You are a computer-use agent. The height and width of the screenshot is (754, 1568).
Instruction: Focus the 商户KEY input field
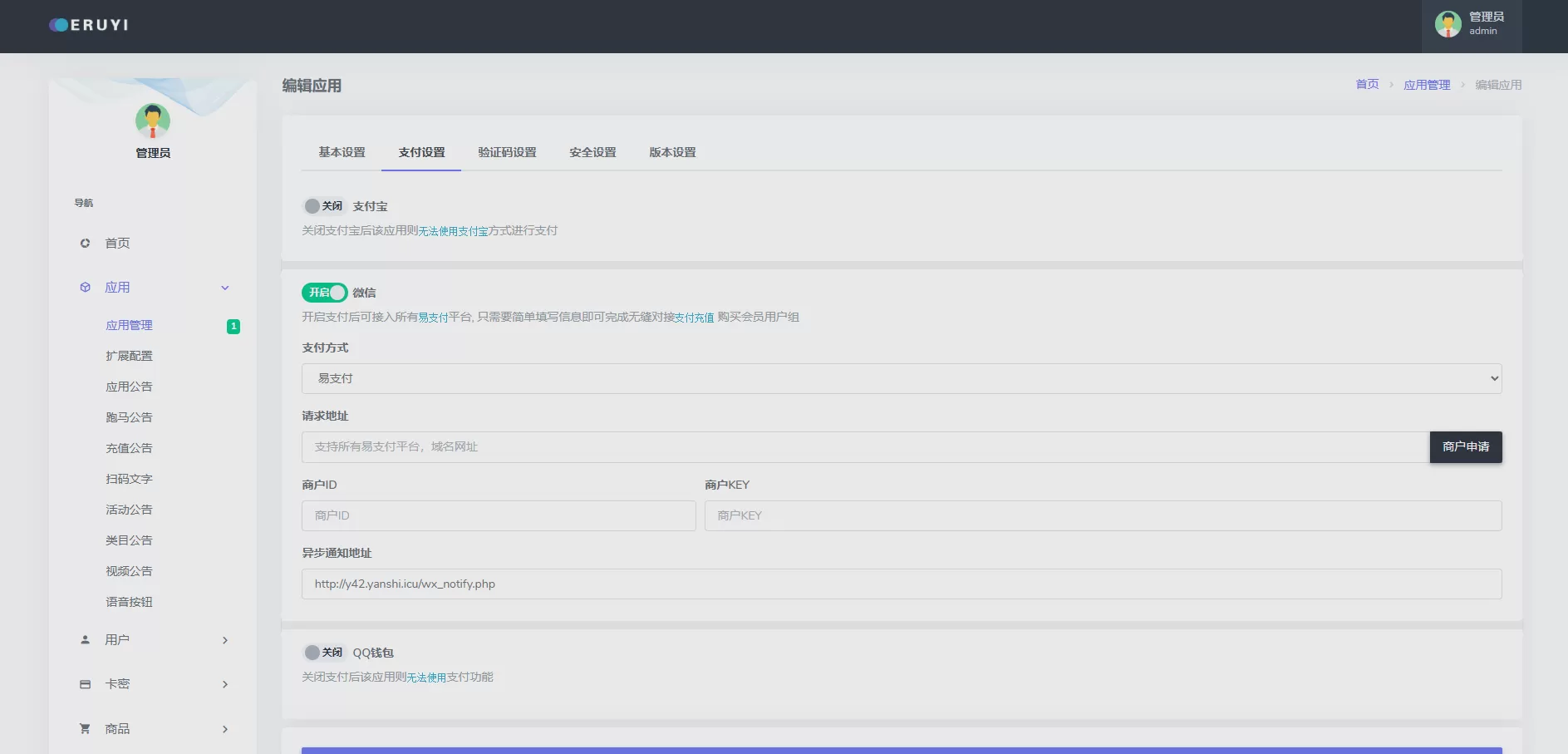click(x=1102, y=516)
